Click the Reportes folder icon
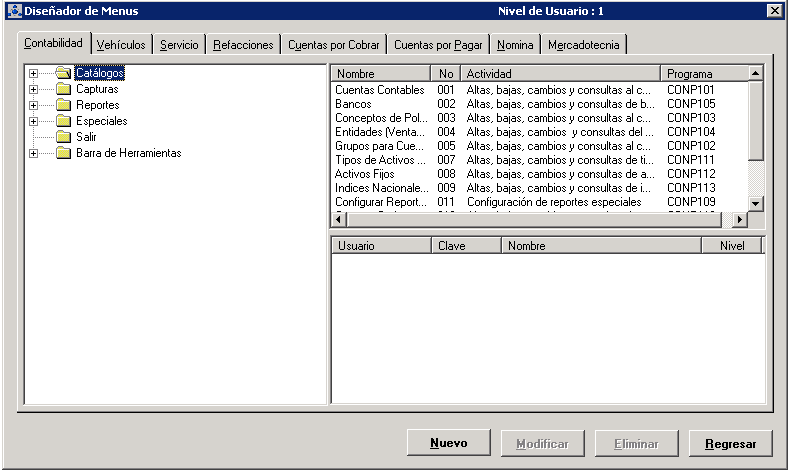 pyautogui.click(x=64, y=105)
